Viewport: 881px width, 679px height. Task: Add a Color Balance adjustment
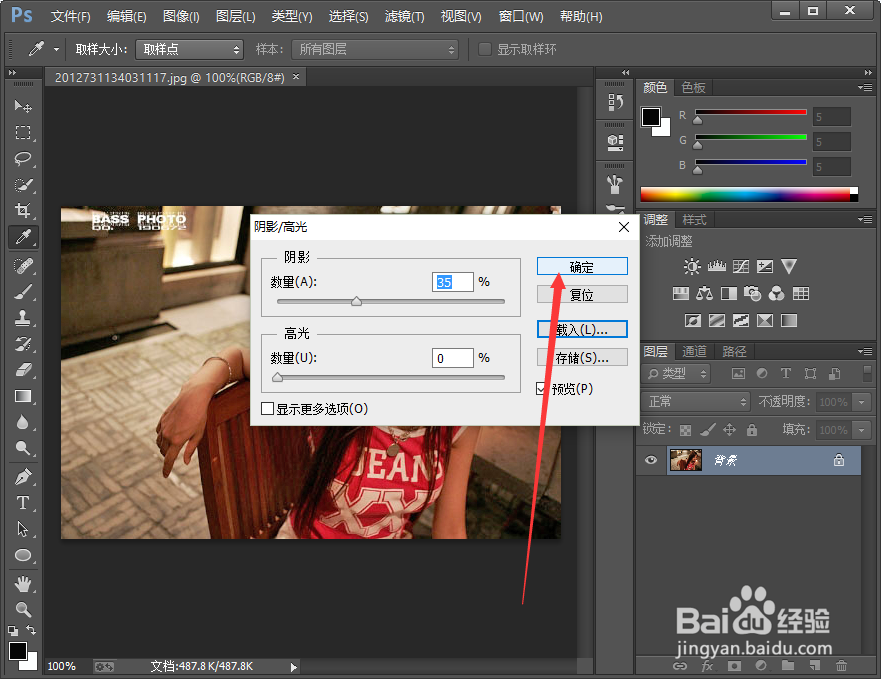pos(704,293)
